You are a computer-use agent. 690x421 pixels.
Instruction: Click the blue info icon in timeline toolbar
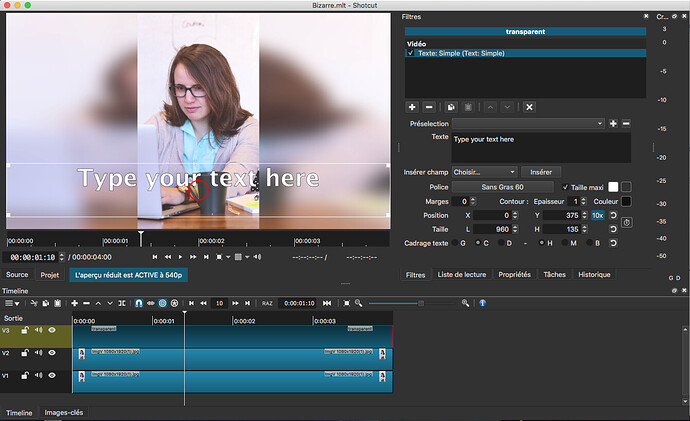coord(483,303)
